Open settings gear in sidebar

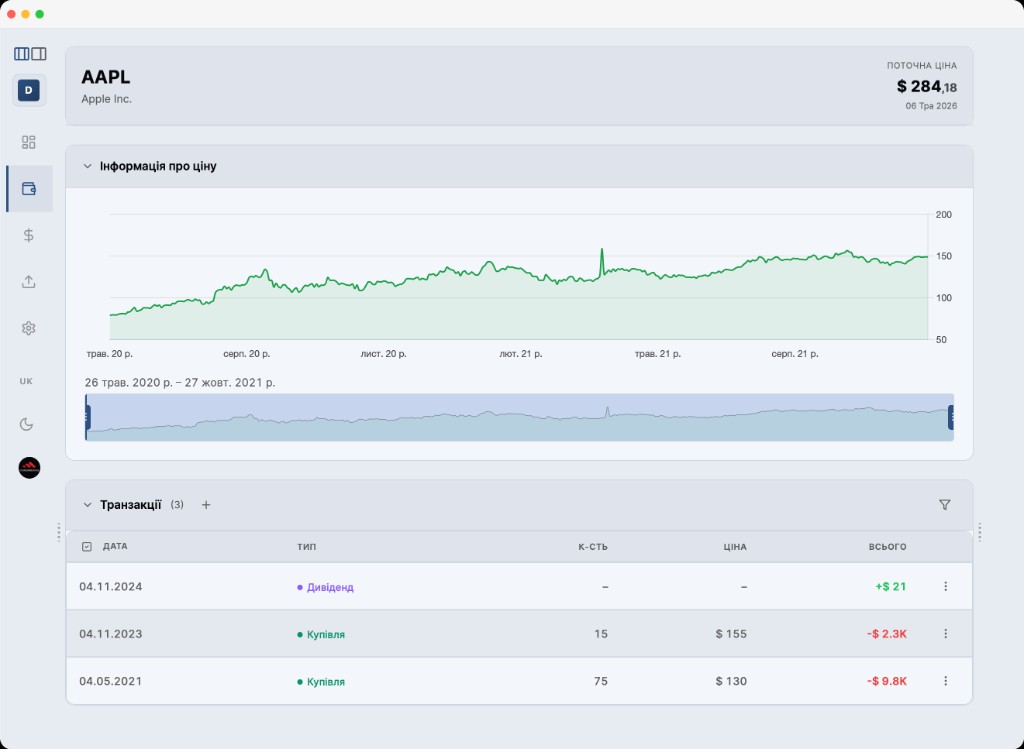pyautogui.click(x=29, y=328)
